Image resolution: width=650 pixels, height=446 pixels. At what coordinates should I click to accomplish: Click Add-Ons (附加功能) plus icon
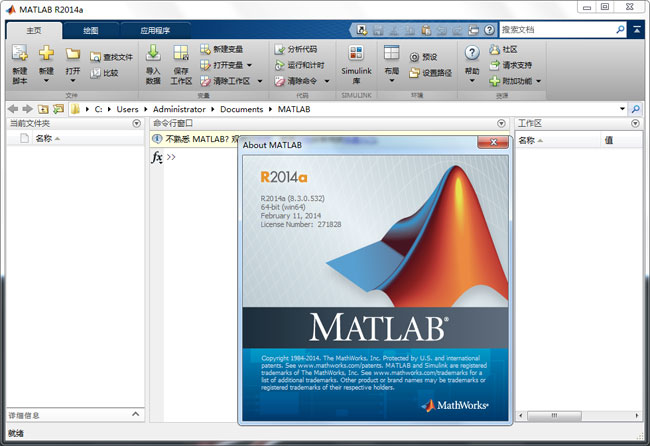coord(495,81)
